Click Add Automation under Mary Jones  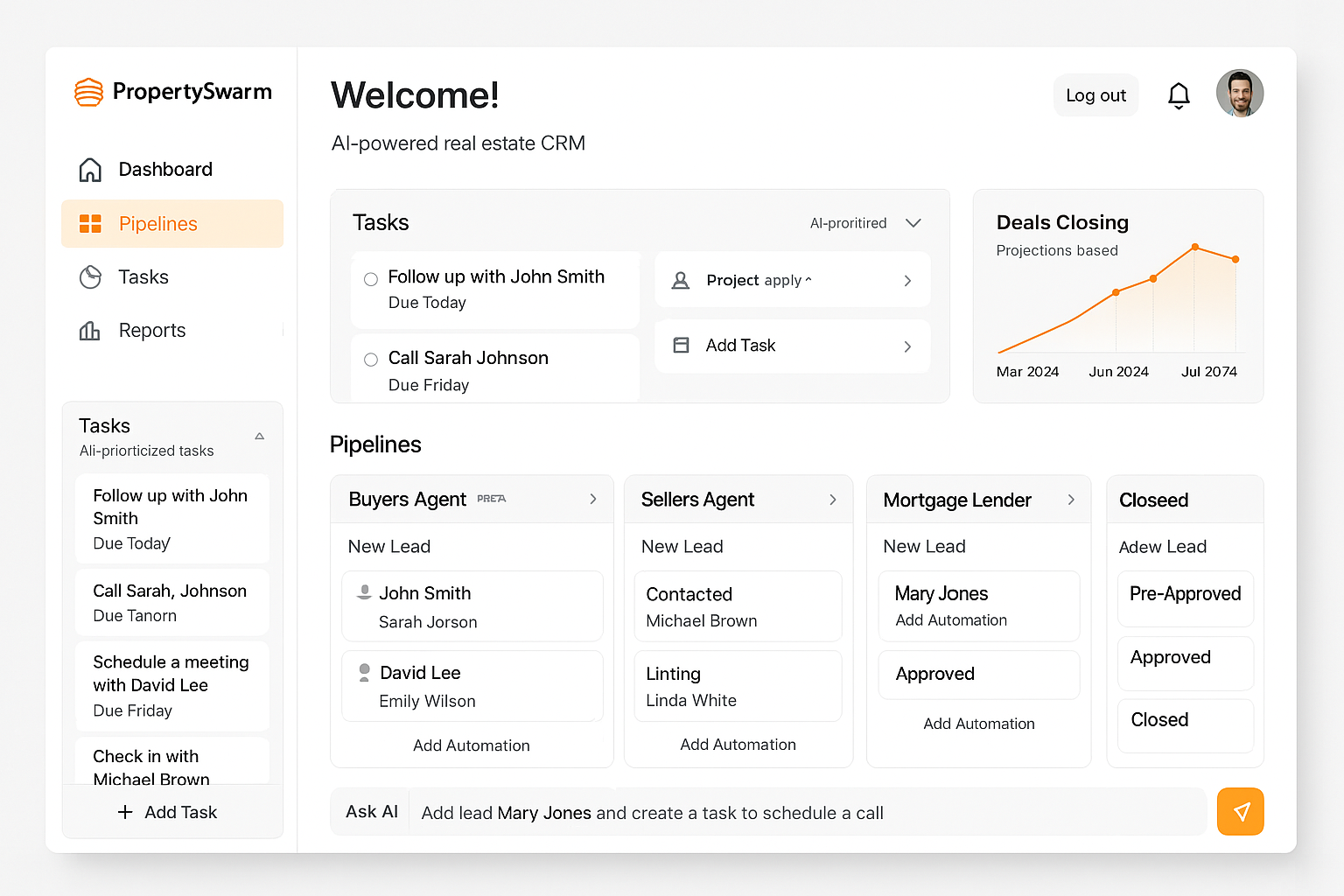pyautogui.click(x=951, y=620)
